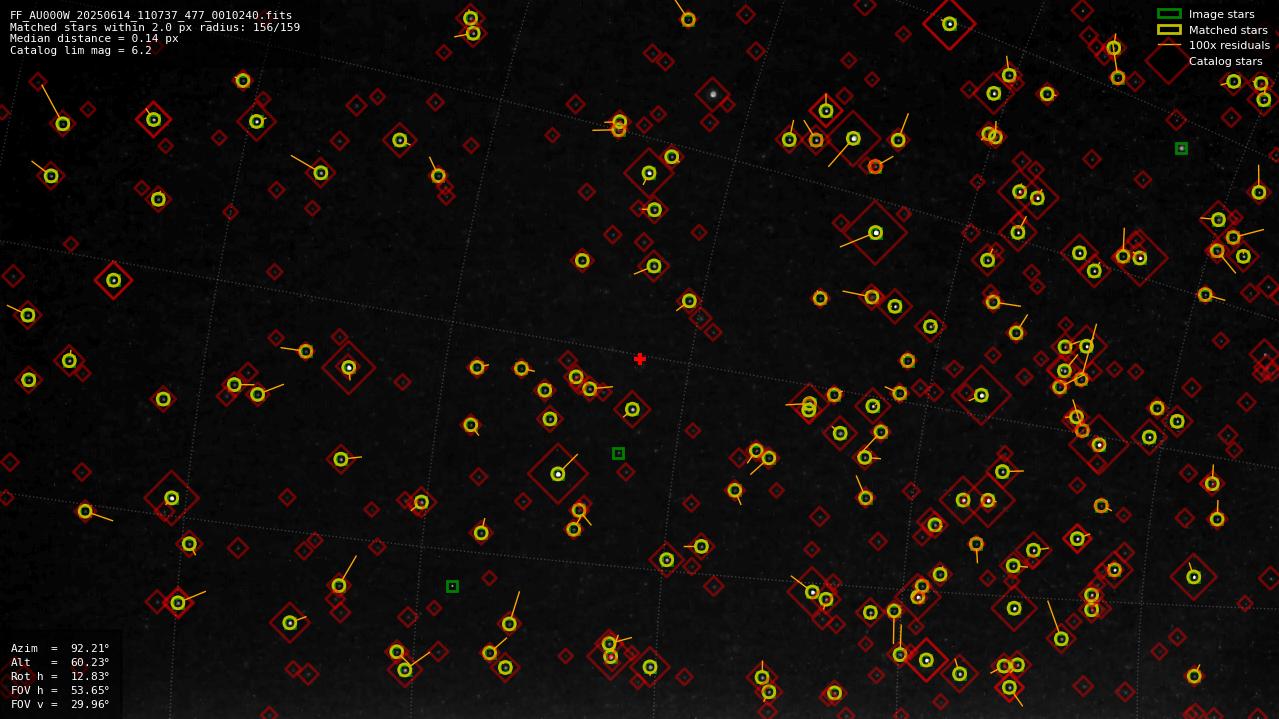
Task: Select the green unmatched star square beneath the legend
Action: click(1181, 148)
